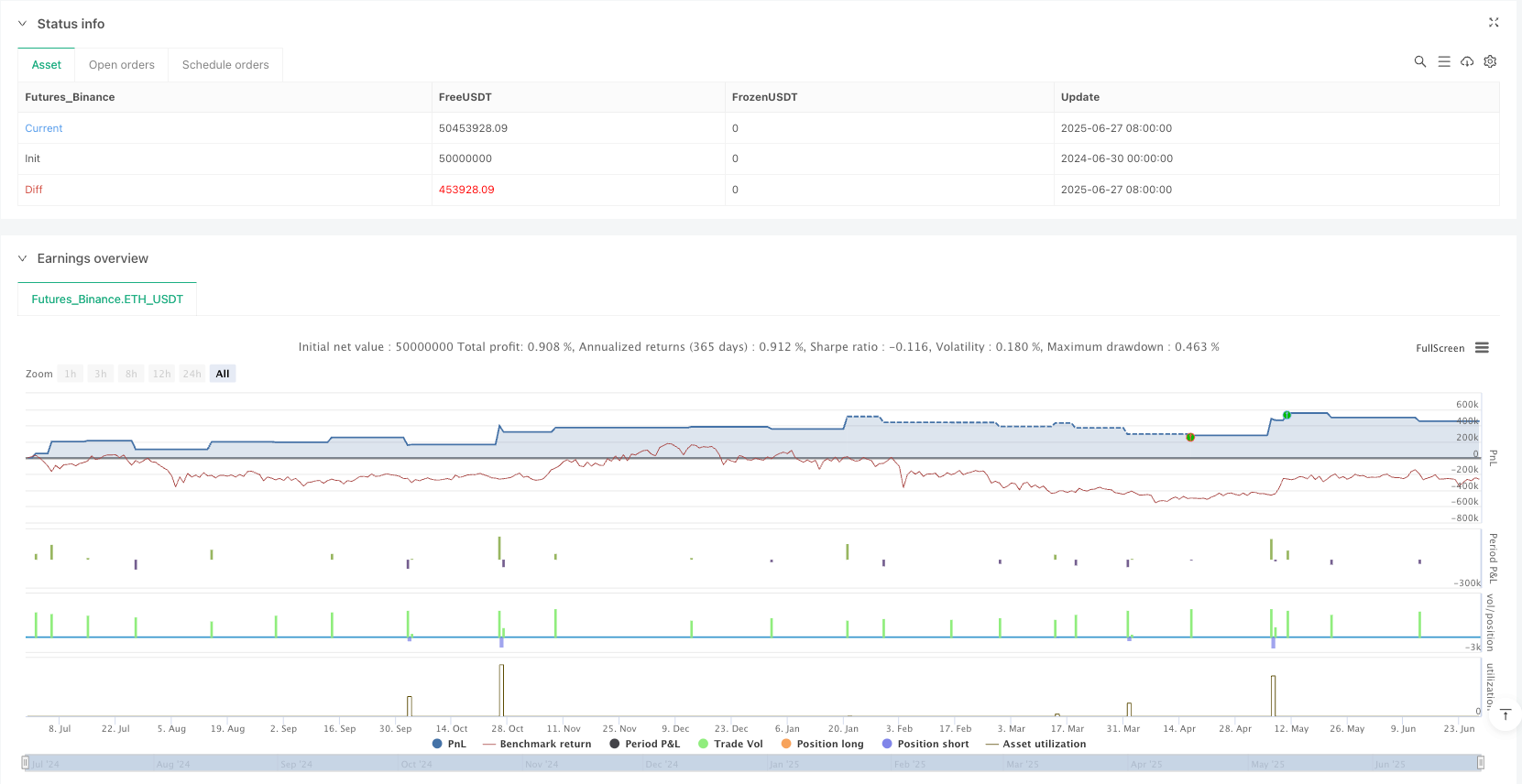1522x784 pixels.
Task: Toggle PnL series in chart legend
Action: (449, 744)
